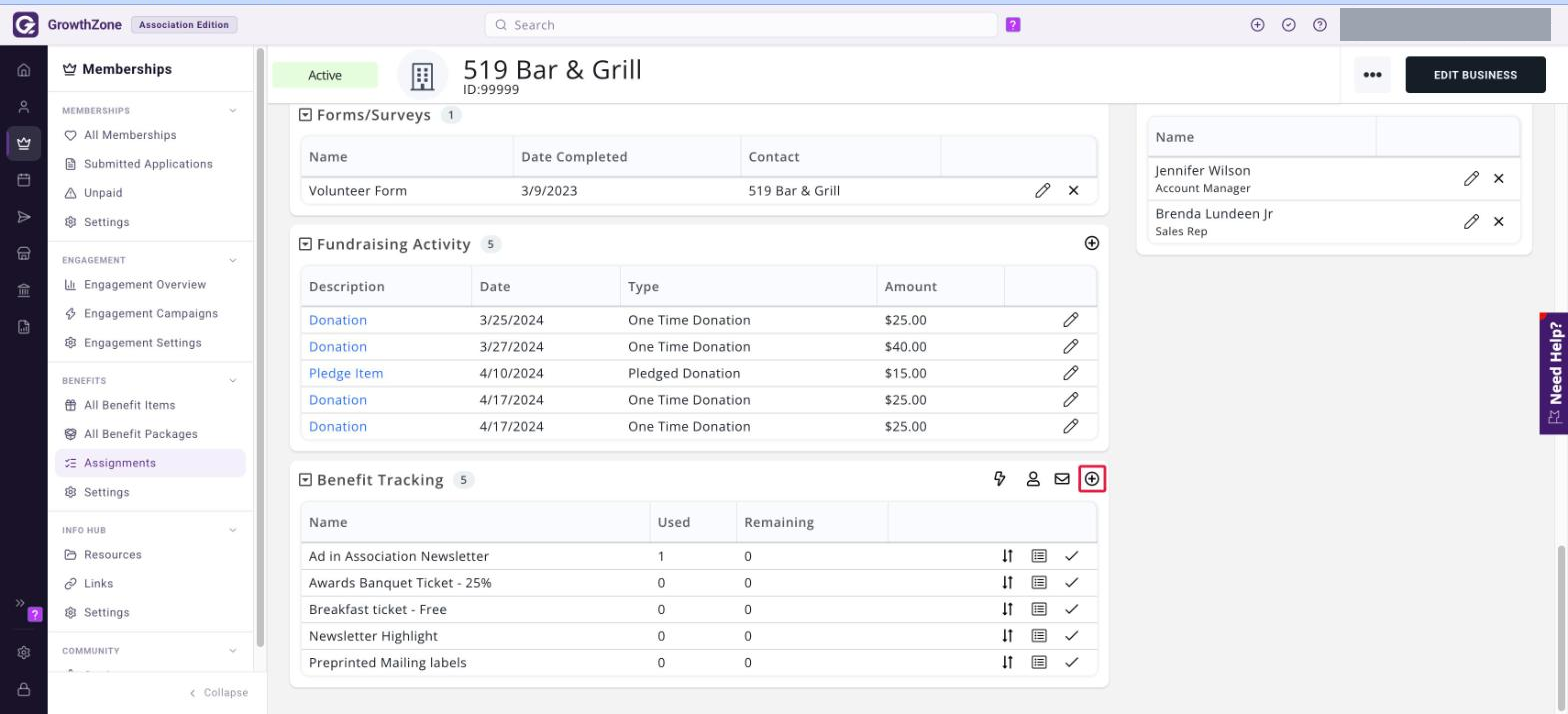The image size is (1568, 714).
Task: Add a new Fundraising Activity entry
Action: point(1092,243)
